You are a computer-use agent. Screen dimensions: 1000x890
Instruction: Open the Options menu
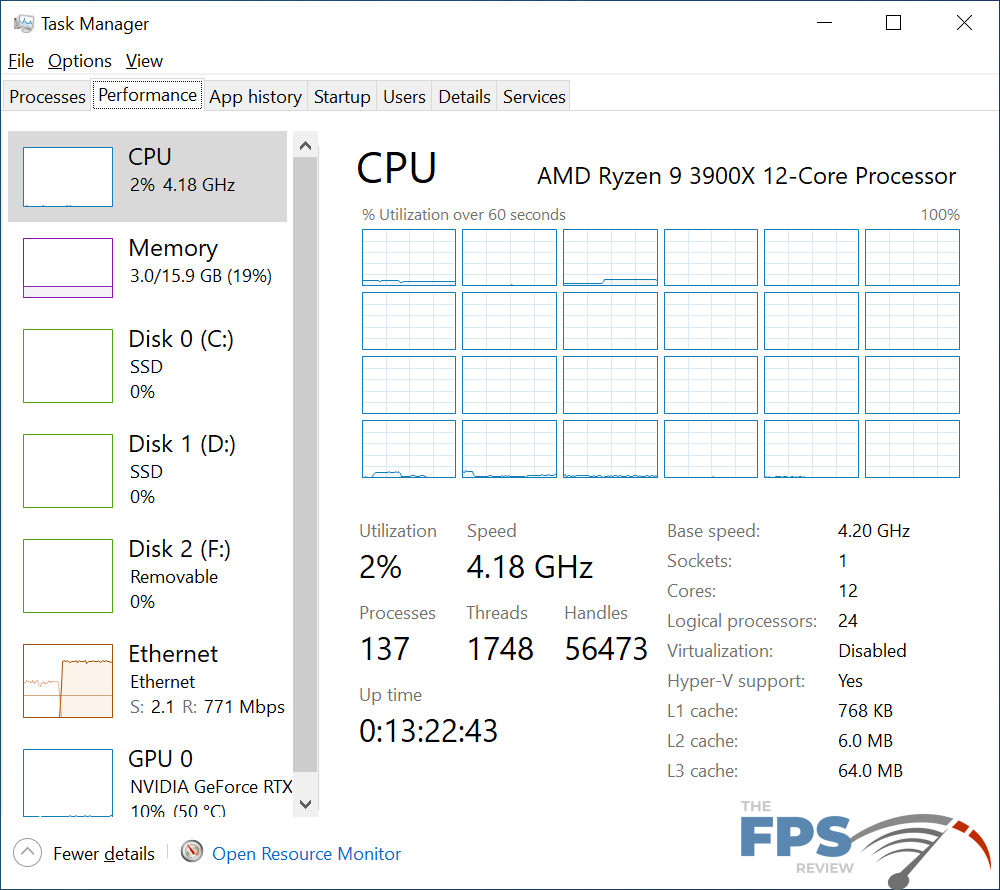(x=80, y=61)
